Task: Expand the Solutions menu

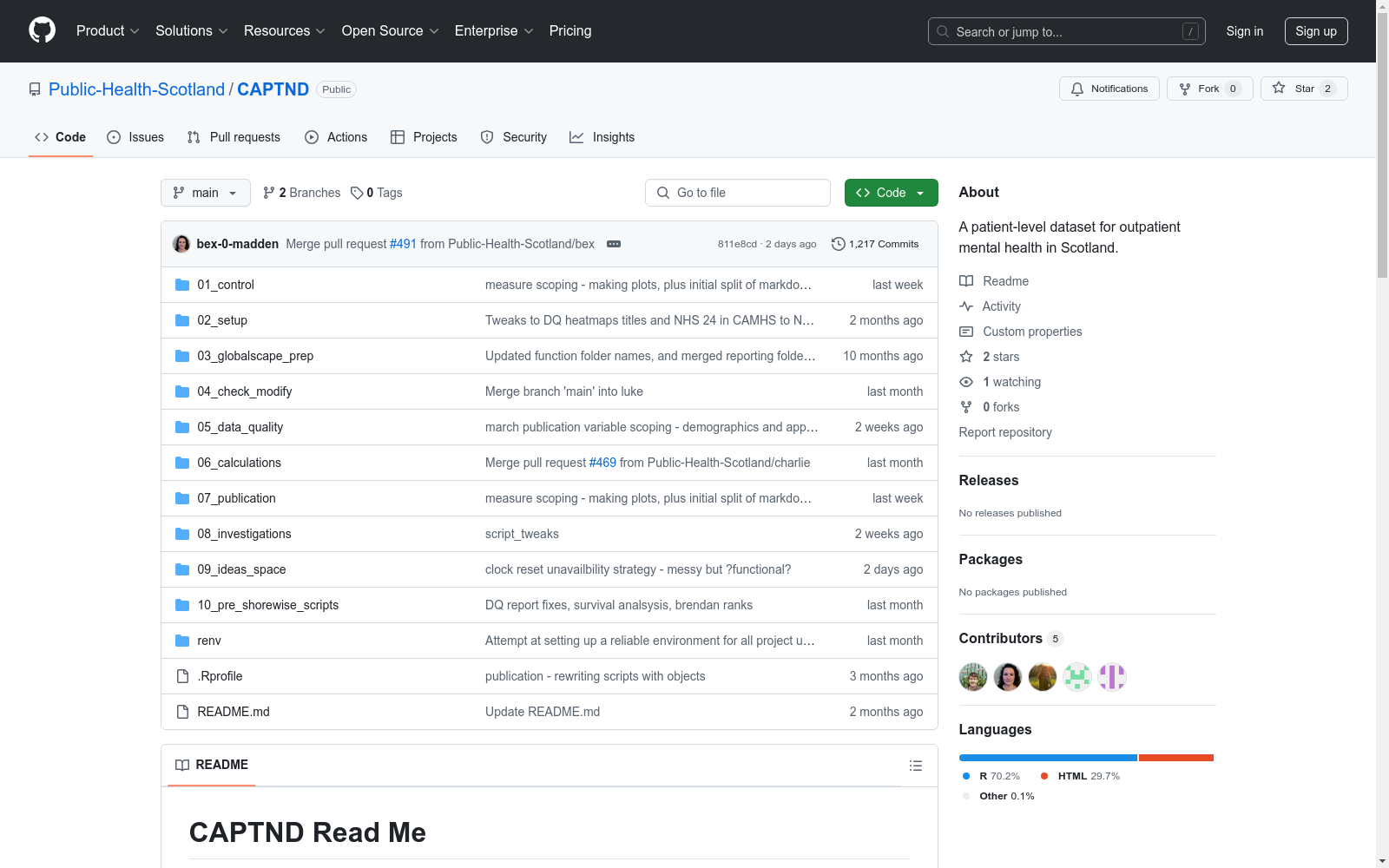Action: pos(192,30)
